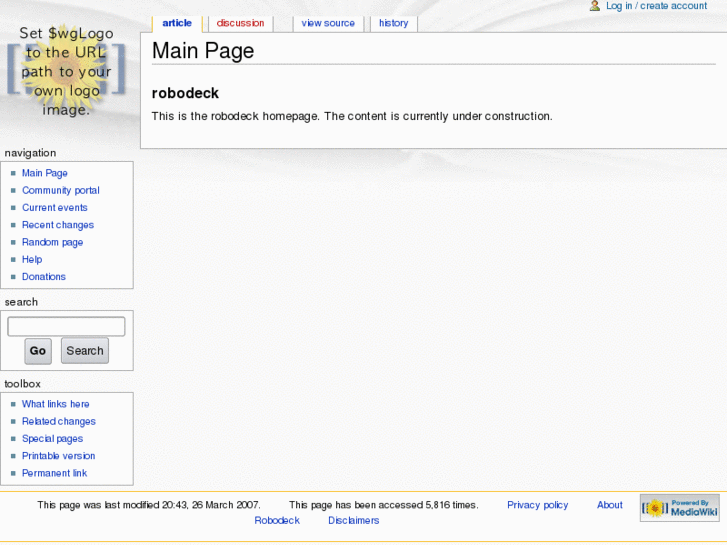Image resolution: width=727 pixels, height=545 pixels.
Task: Click Log in / create account link
Action: [657, 6]
